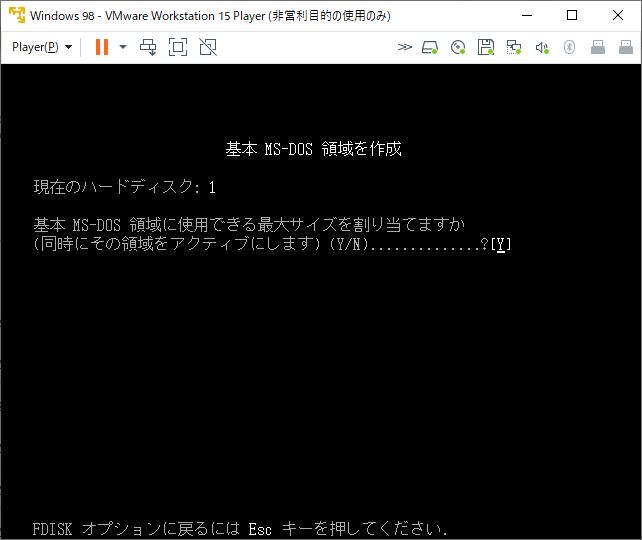Pause the virtual machine
The width and height of the screenshot is (642, 540).
tap(102, 47)
